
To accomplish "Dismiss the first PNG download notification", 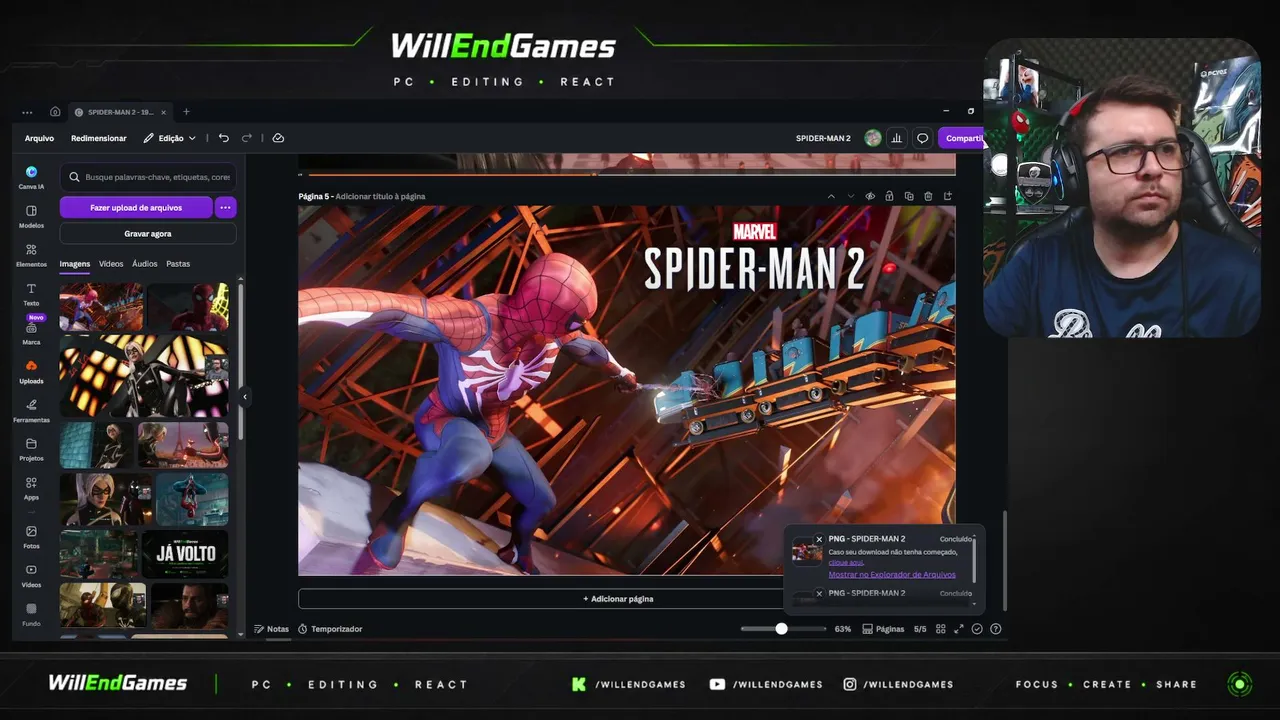I will click(x=819, y=540).
